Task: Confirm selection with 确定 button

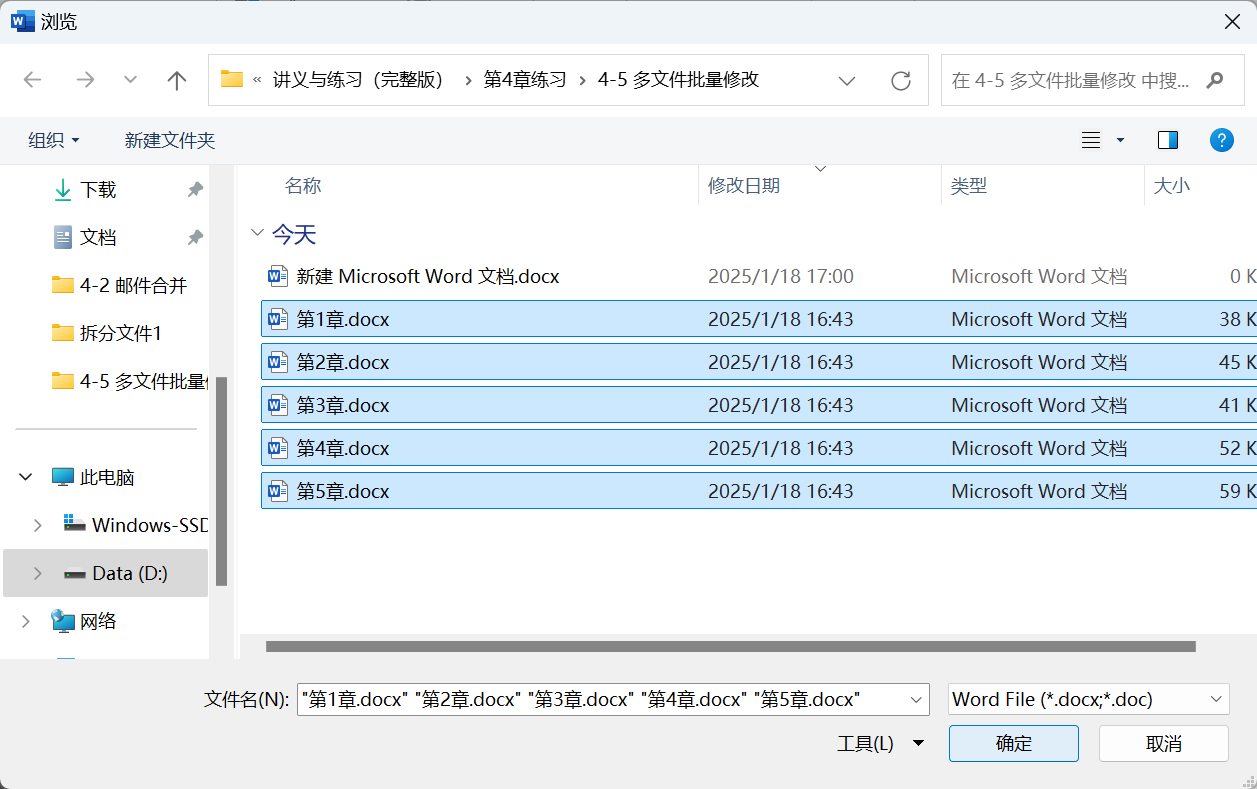Action: tap(1014, 743)
